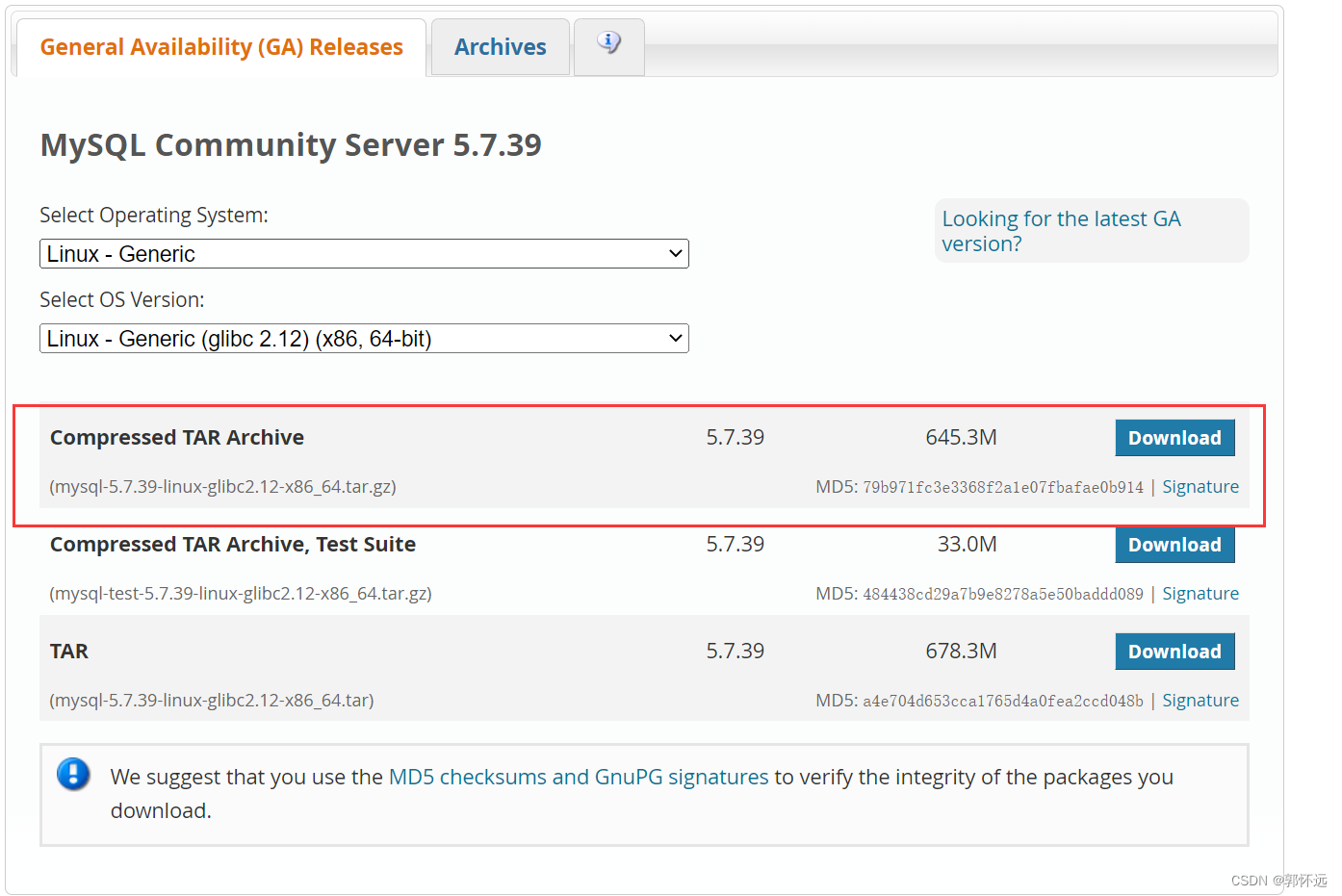Click the 'MySQL Community Server 5.7.39' heading
Image resolution: width=1342 pixels, height=896 pixels.
[291, 145]
